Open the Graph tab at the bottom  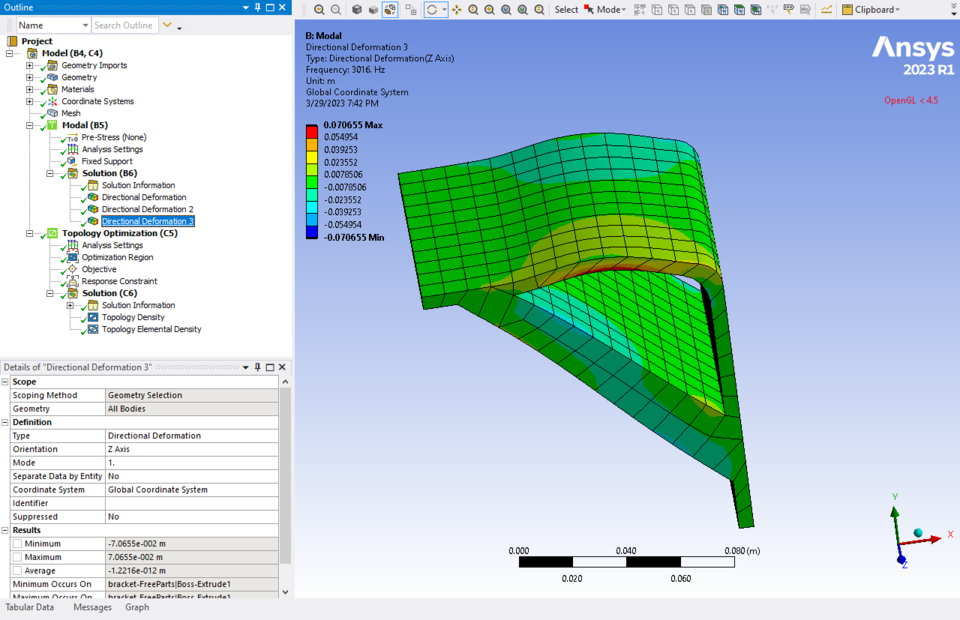click(x=137, y=607)
